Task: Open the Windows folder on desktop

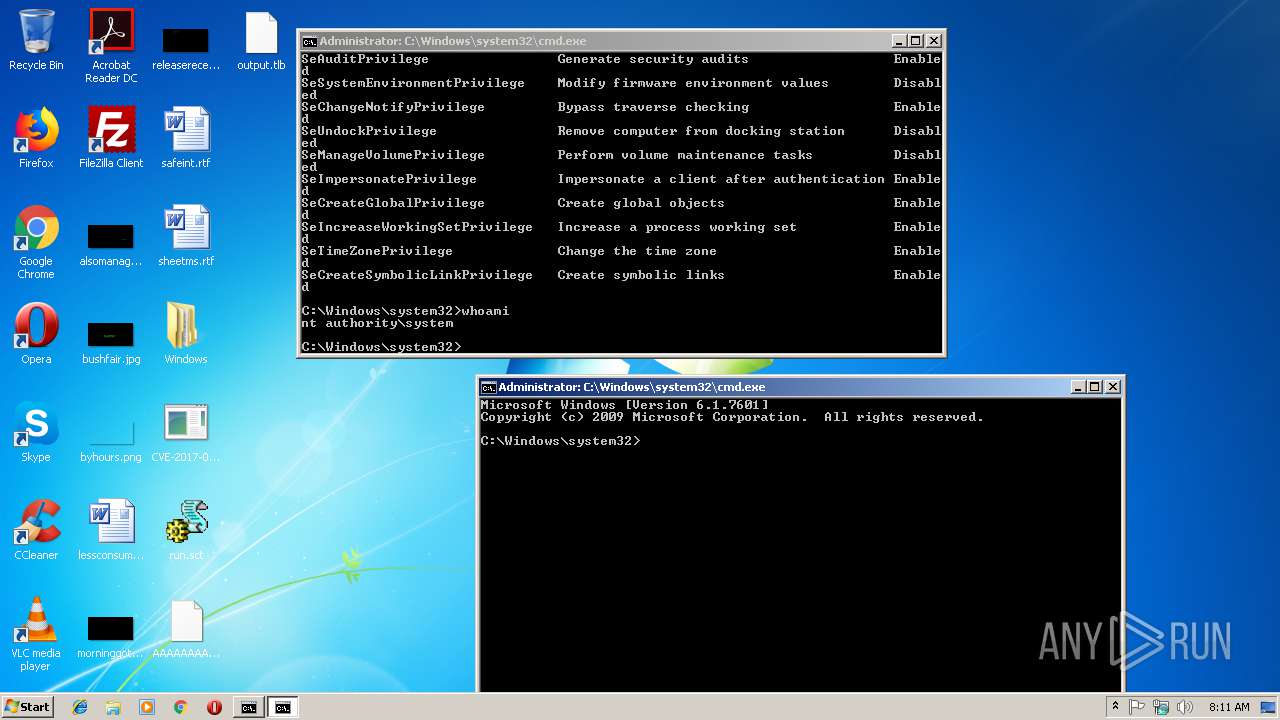Action: [x=186, y=334]
